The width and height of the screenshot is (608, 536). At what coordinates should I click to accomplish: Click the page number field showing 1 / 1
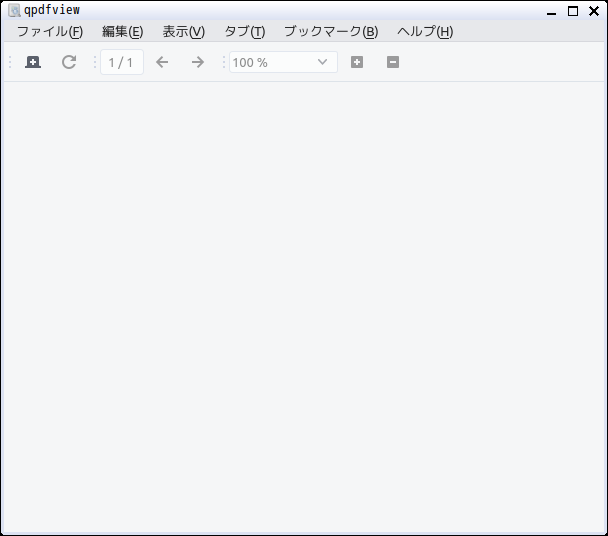click(x=122, y=62)
